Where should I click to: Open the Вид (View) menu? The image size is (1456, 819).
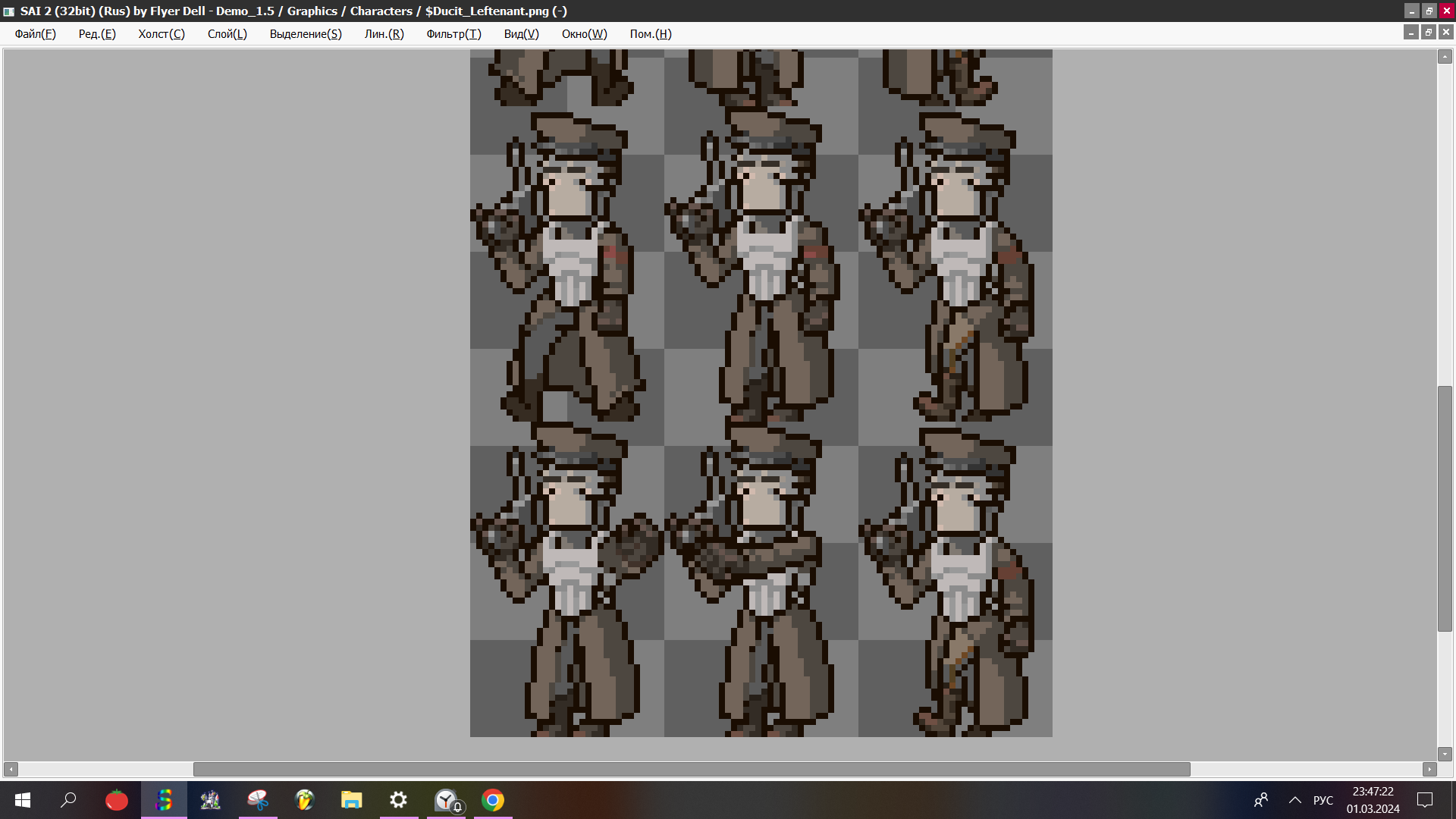click(x=521, y=34)
